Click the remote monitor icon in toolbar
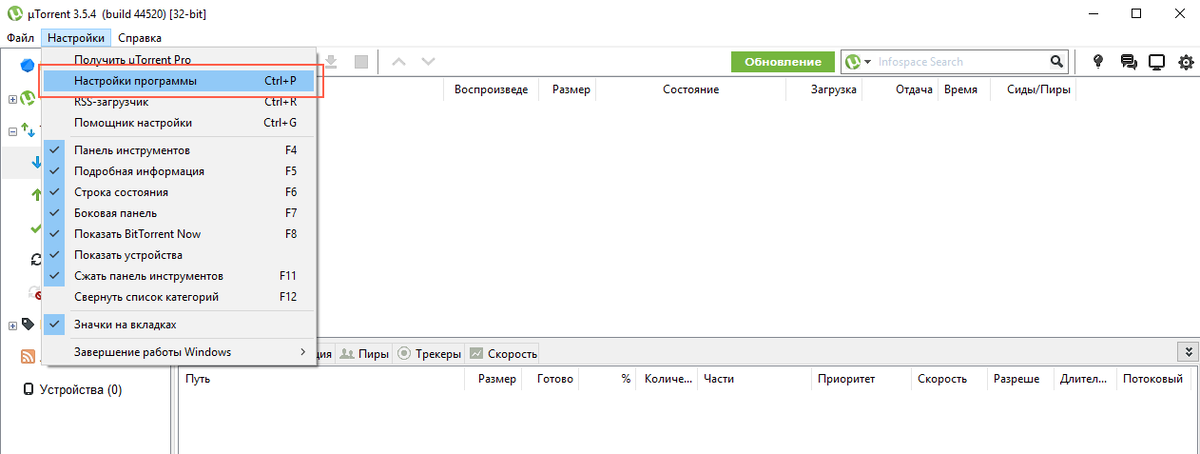 click(1157, 62)
